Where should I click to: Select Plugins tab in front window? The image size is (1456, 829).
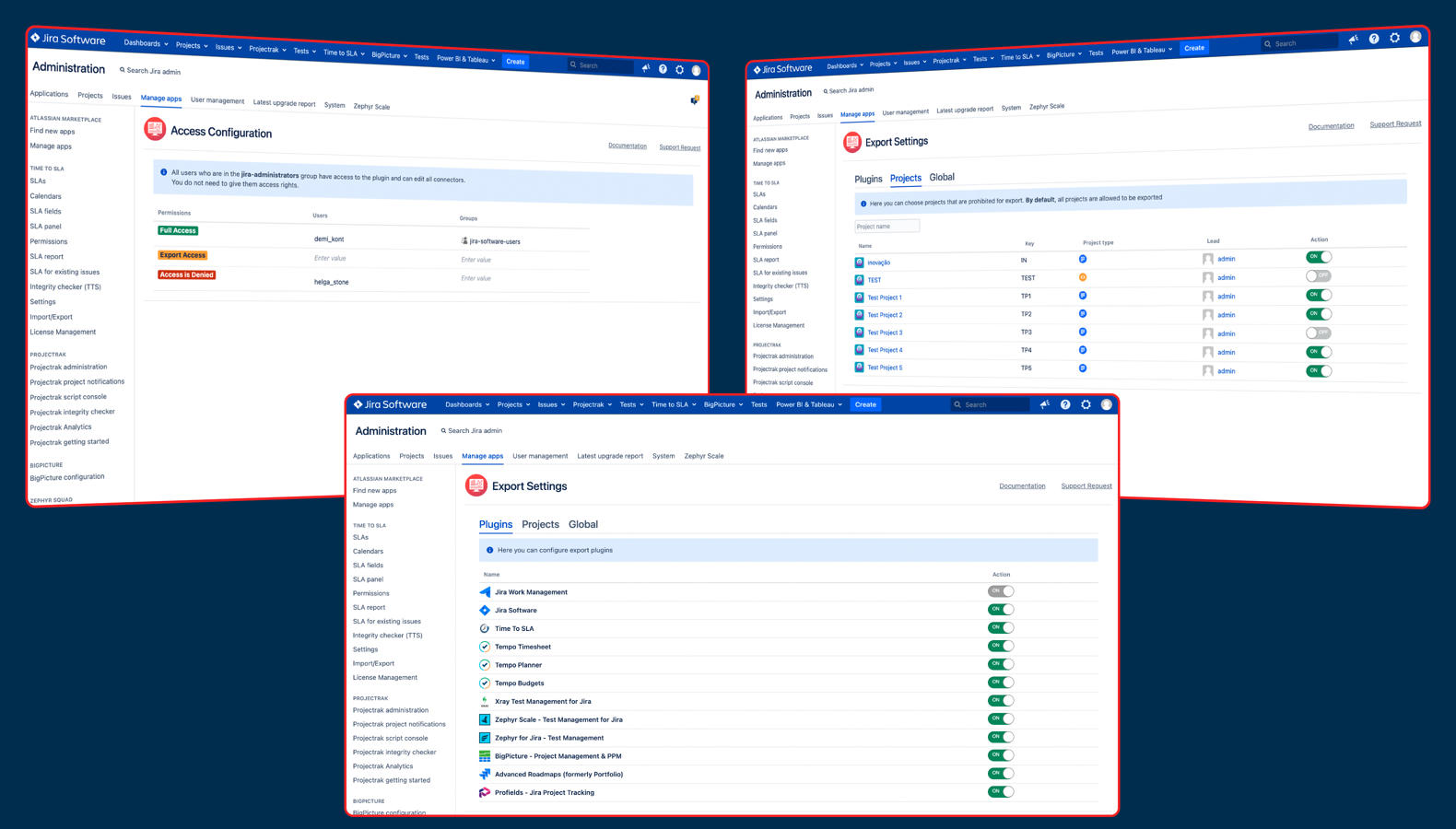[x=496, y=524]
